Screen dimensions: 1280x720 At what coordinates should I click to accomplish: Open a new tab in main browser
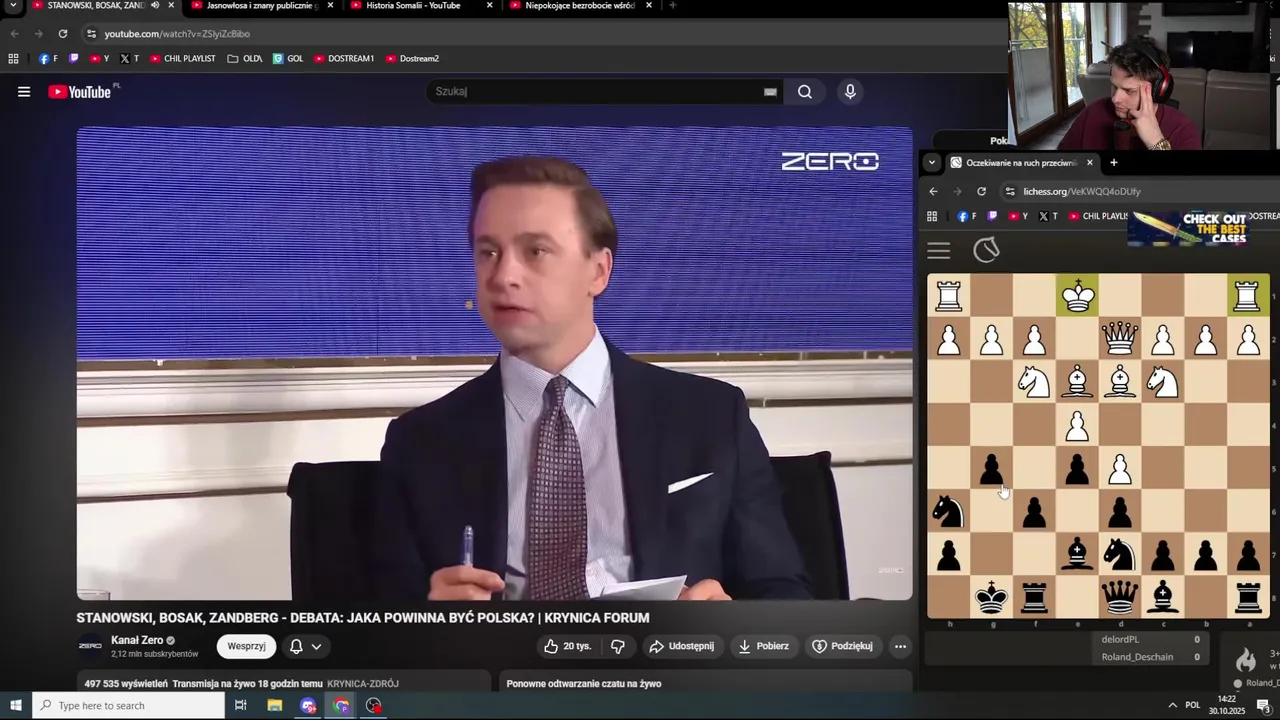coord(672,6)
